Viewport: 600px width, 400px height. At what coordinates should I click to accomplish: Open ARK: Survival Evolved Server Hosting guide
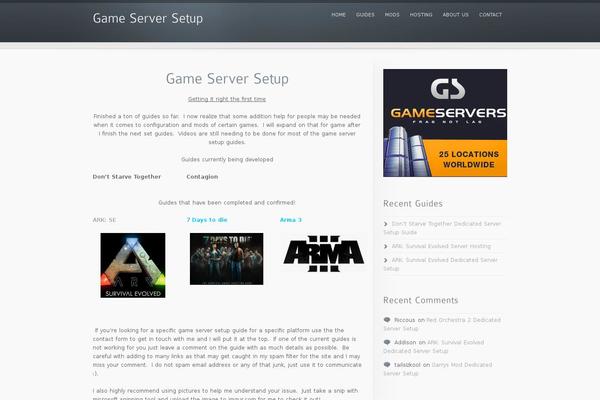tap(441, 246)
